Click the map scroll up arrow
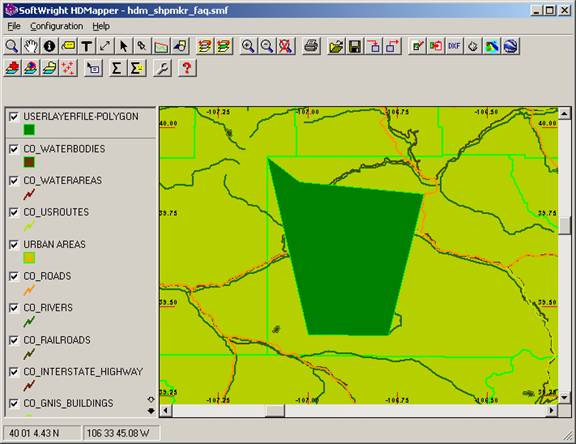576x444 pixels. coord(564,113)
